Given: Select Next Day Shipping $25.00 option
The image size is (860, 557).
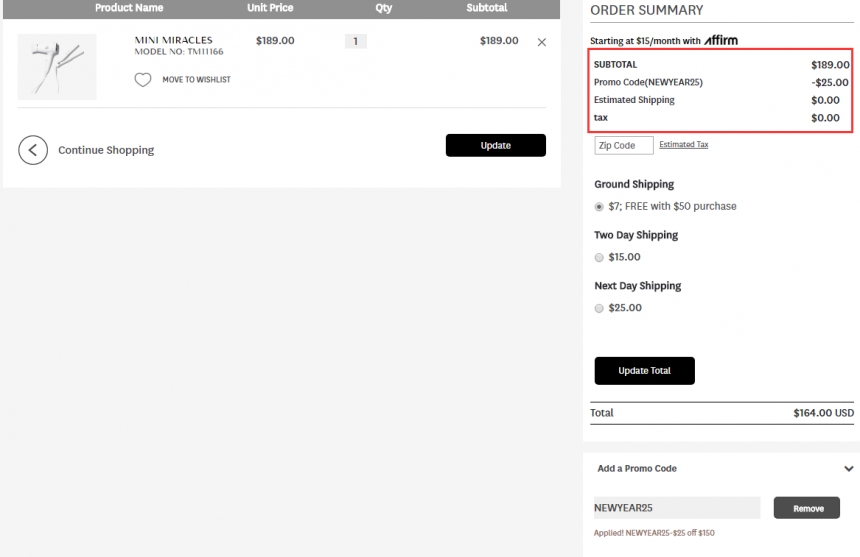Looking at the screenshot, I should 600,308.
